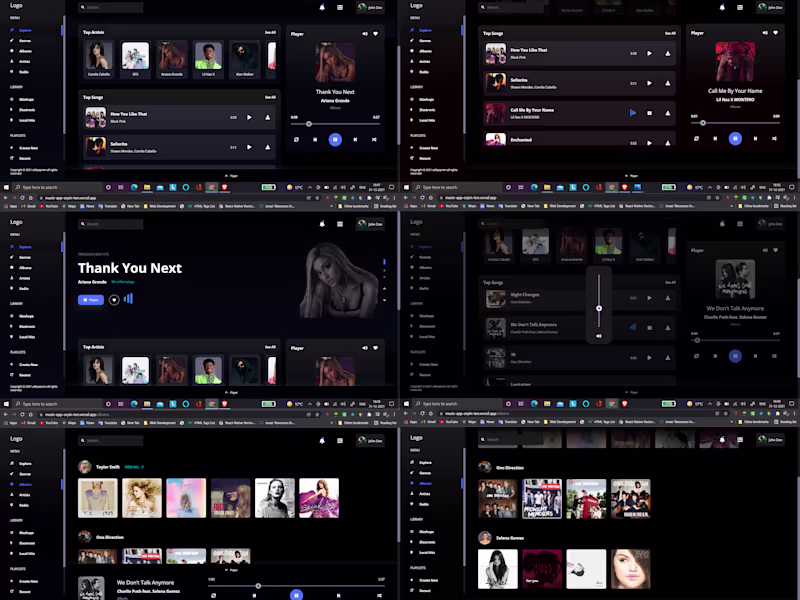Open Genres in sidebar of Taylor Swift albums screen

[25, 474]
